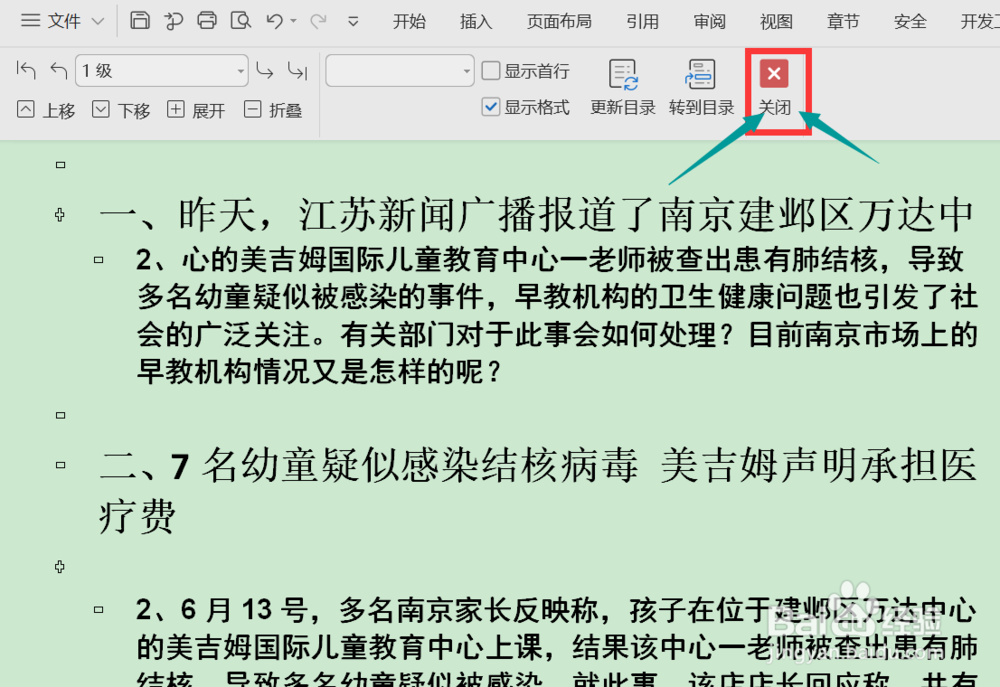Click the Redo icon
Image resolution: width=1000 pixels, height=687 pixels.
tap(318, 21)
